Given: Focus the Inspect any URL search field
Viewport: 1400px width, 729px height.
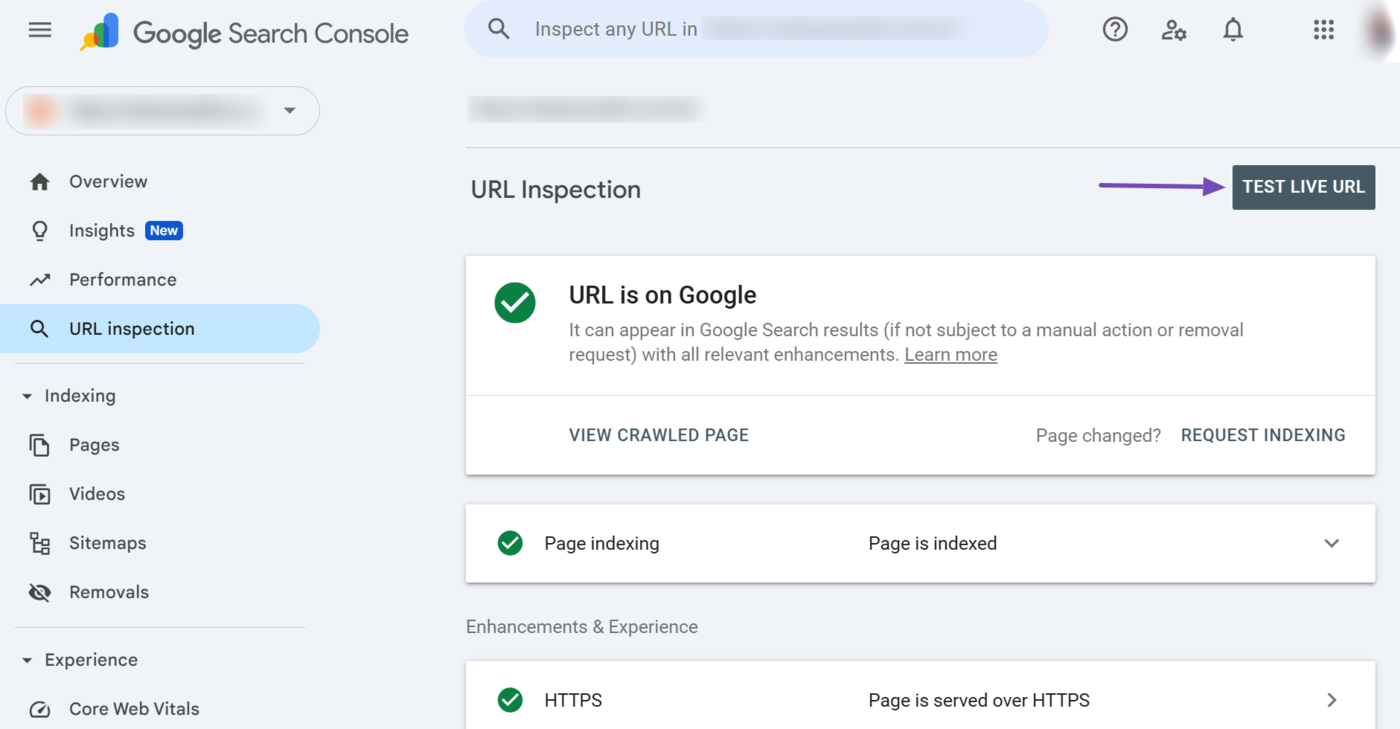Looking at the screenshot, I should coord(757,29).
